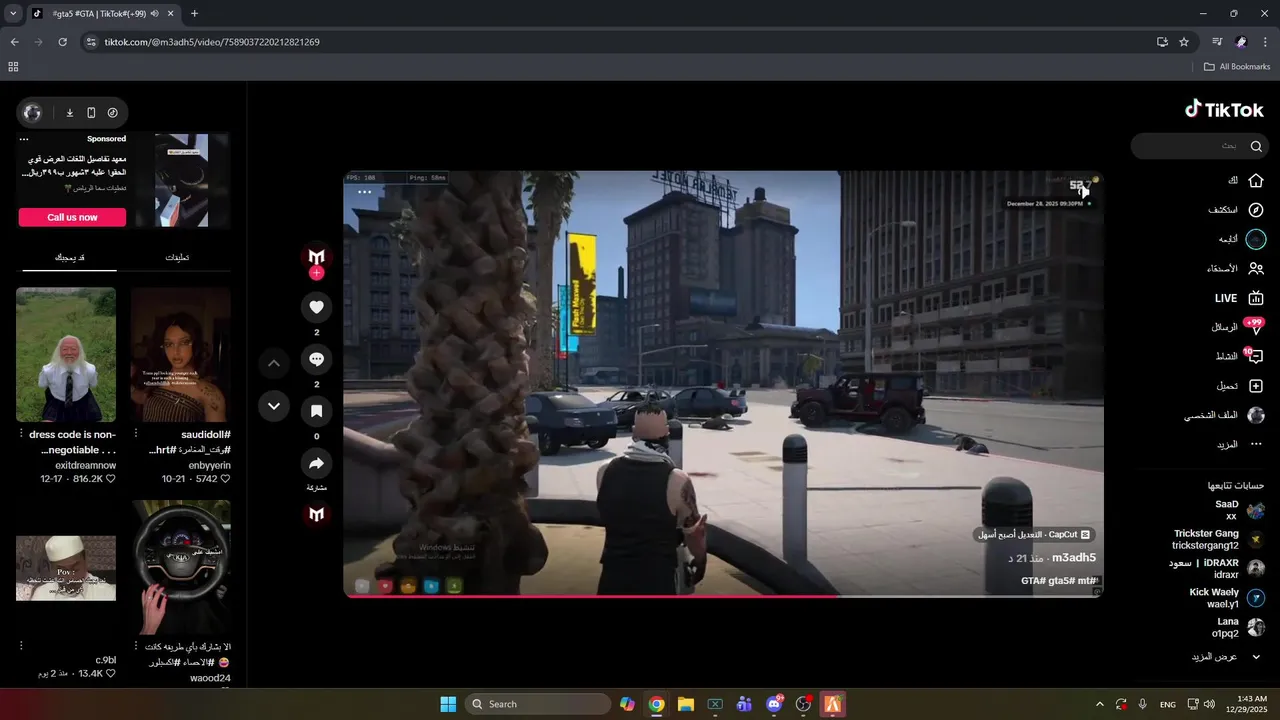Open options for the c.9bl video
Screen dimensions: 1280x720
21,646
